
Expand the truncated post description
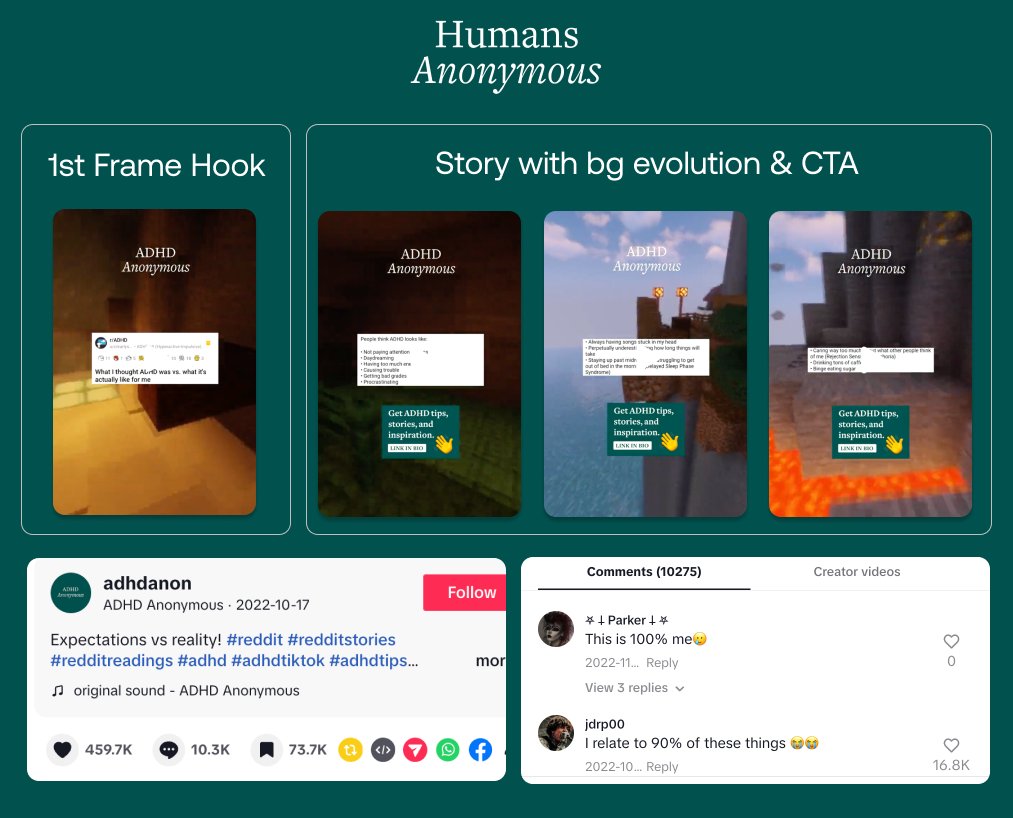[489, 661]
